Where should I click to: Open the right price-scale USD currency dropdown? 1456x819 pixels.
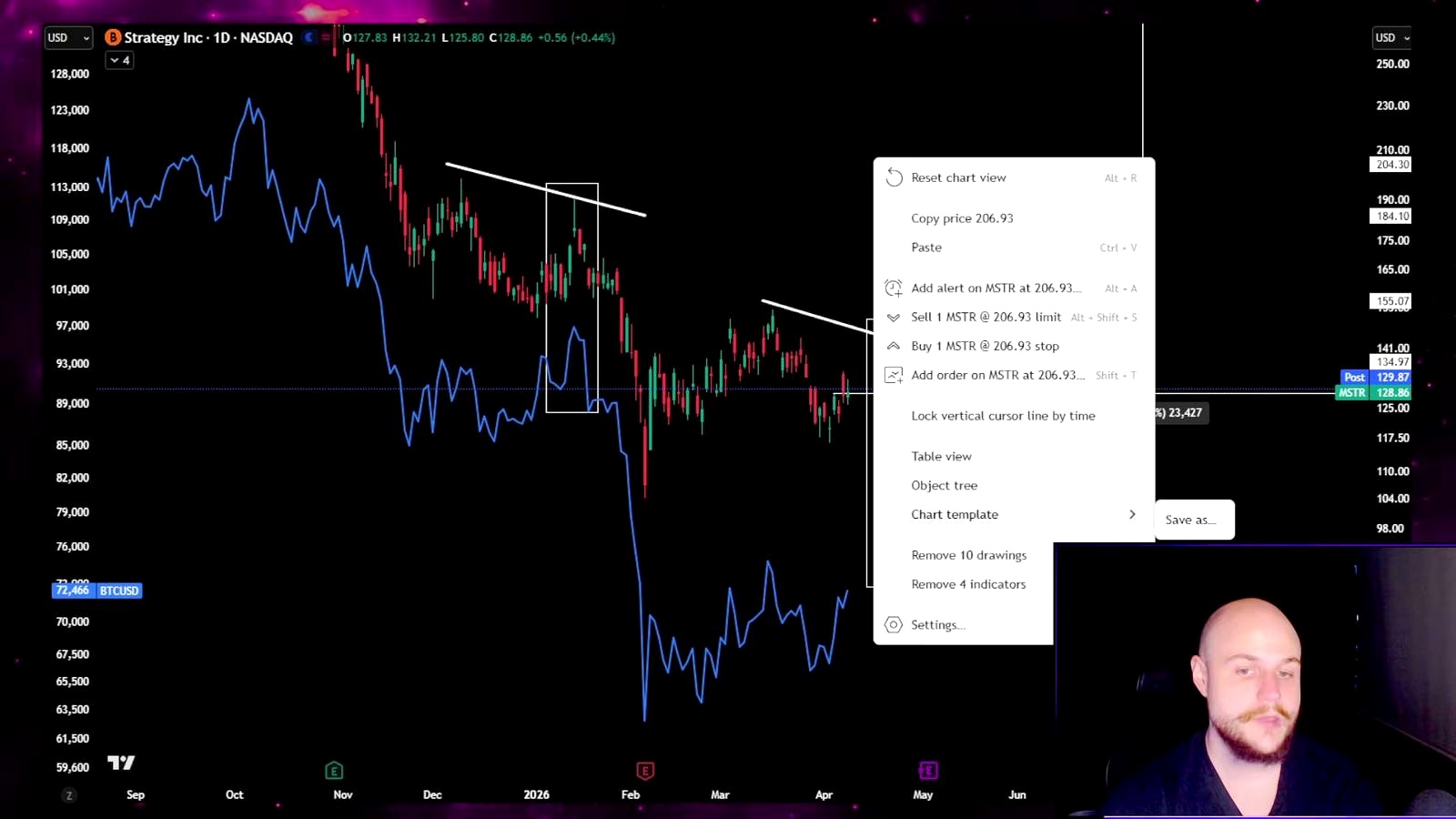[x=1391, y=37]
